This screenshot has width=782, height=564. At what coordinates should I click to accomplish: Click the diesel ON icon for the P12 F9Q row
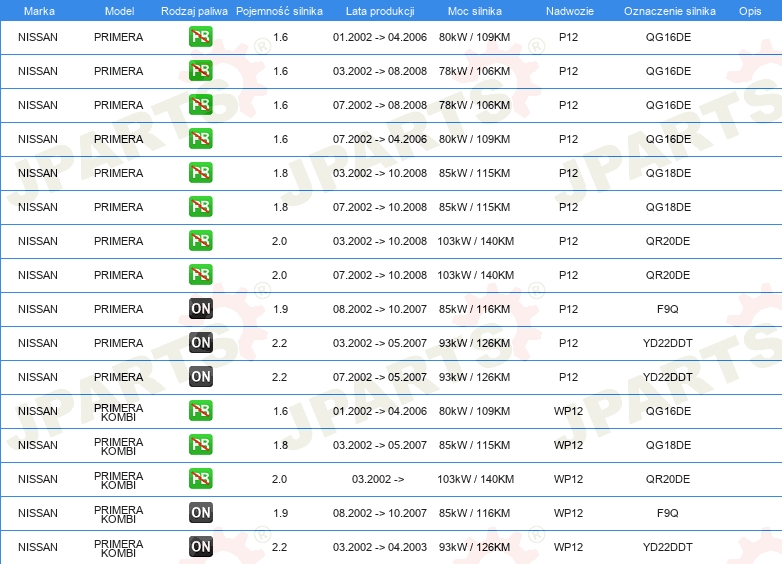tap(200, 309)
